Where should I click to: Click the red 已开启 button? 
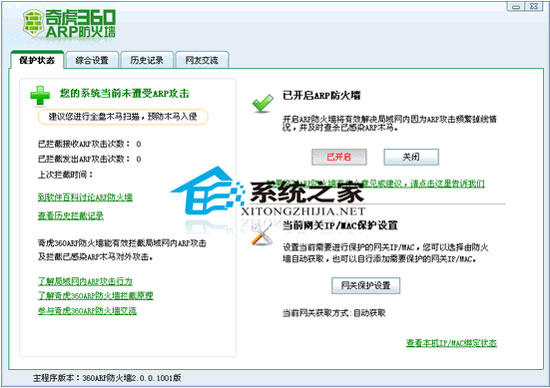coord(339,157)
